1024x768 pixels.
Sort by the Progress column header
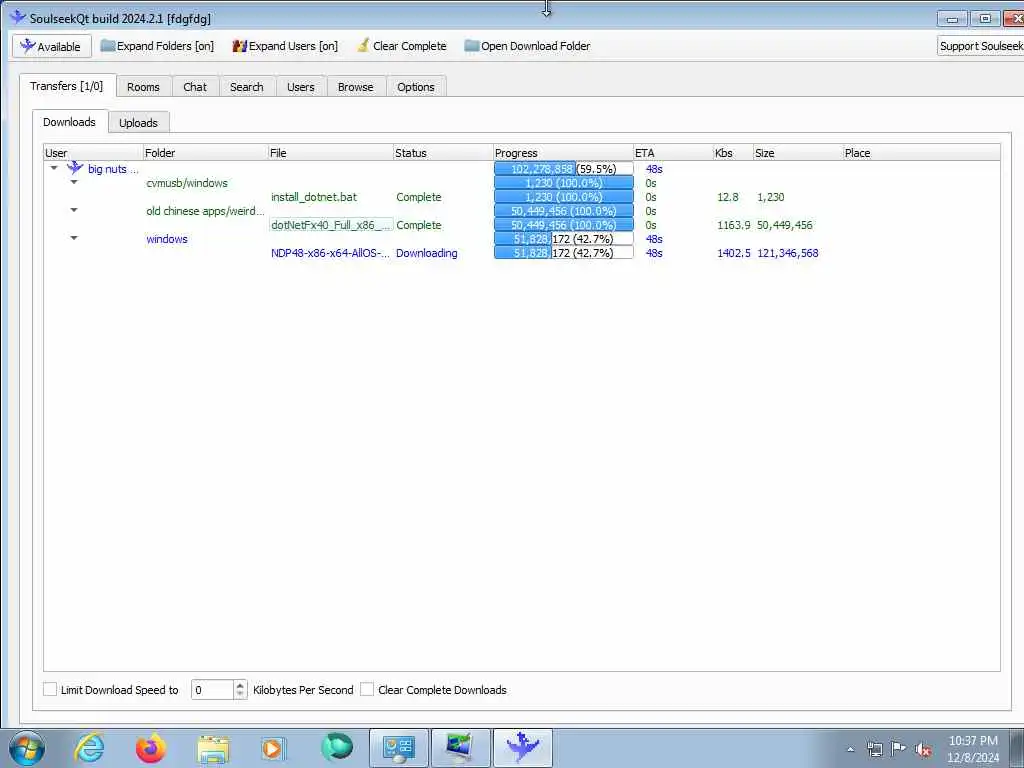563,153
